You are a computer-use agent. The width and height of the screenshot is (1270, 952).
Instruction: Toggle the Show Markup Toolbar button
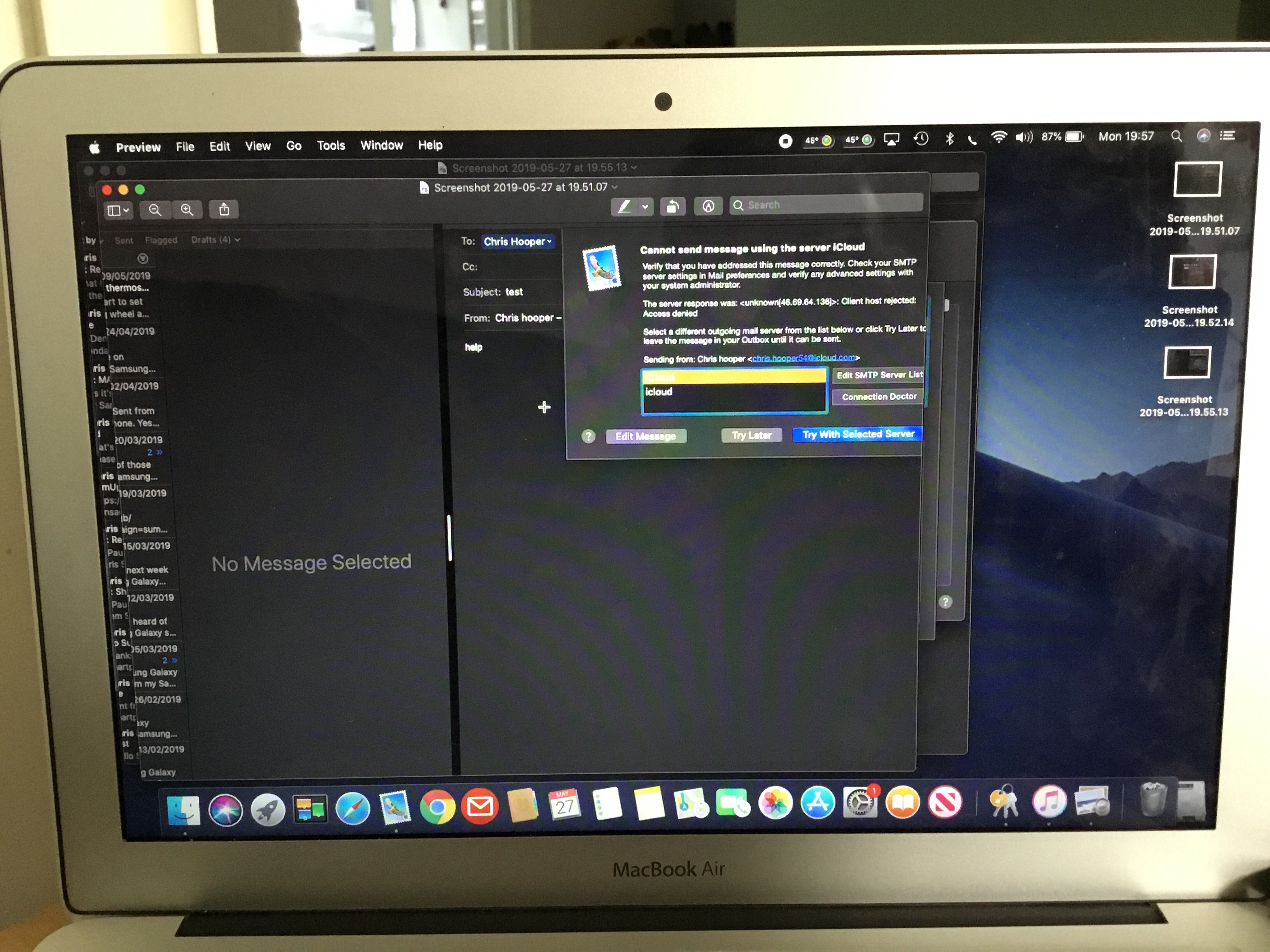[708, 206]
